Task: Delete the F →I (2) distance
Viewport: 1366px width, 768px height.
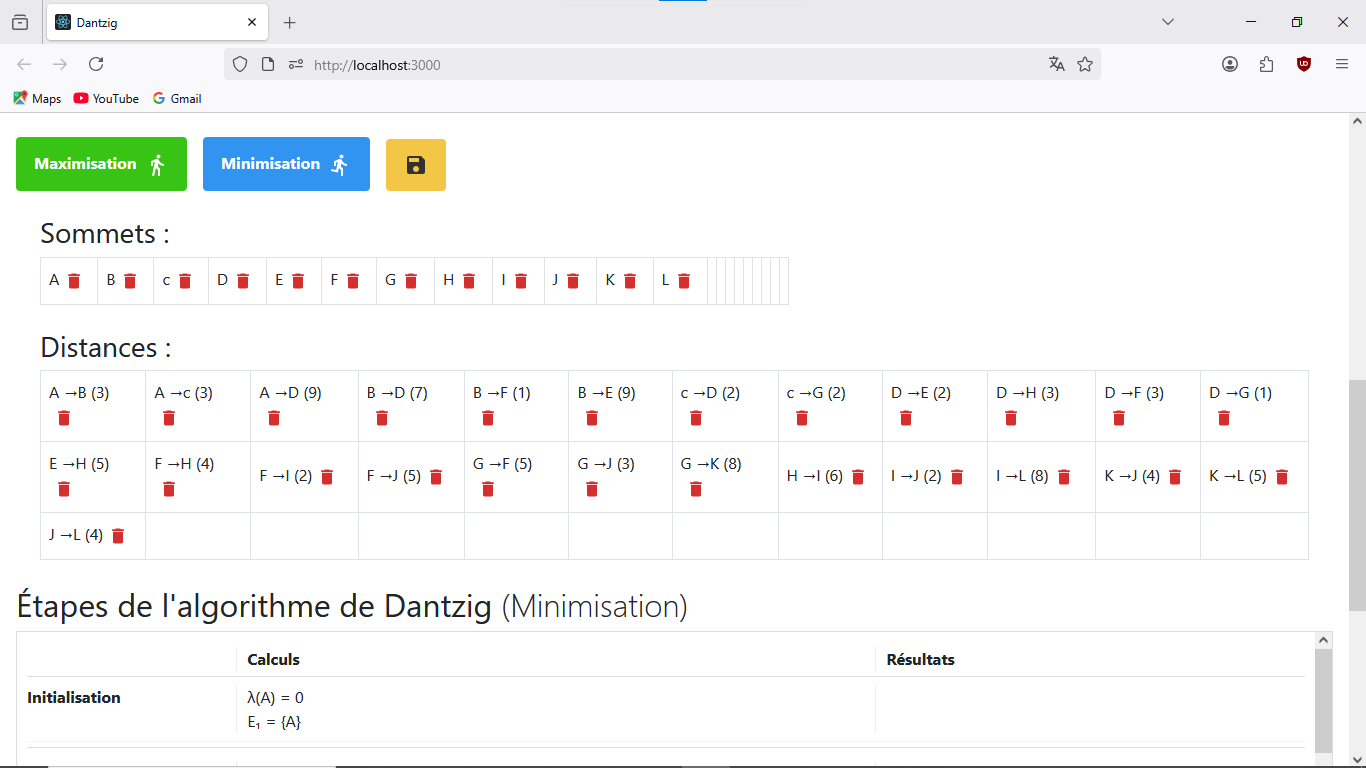Action: coord(327,477)
